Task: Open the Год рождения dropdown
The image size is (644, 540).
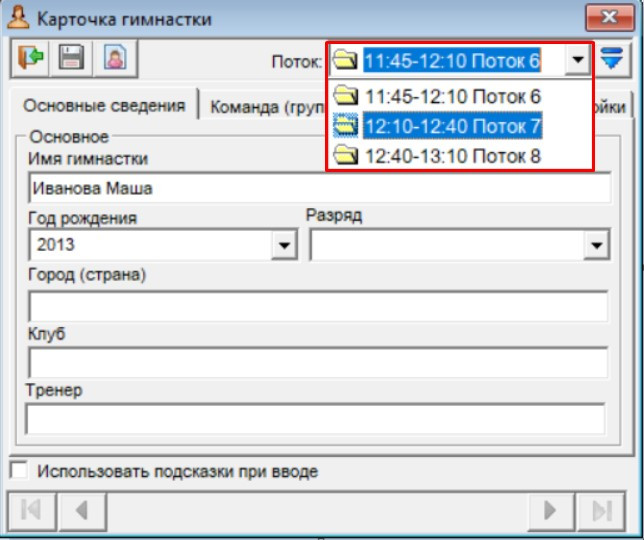Action: click(285, 244)
